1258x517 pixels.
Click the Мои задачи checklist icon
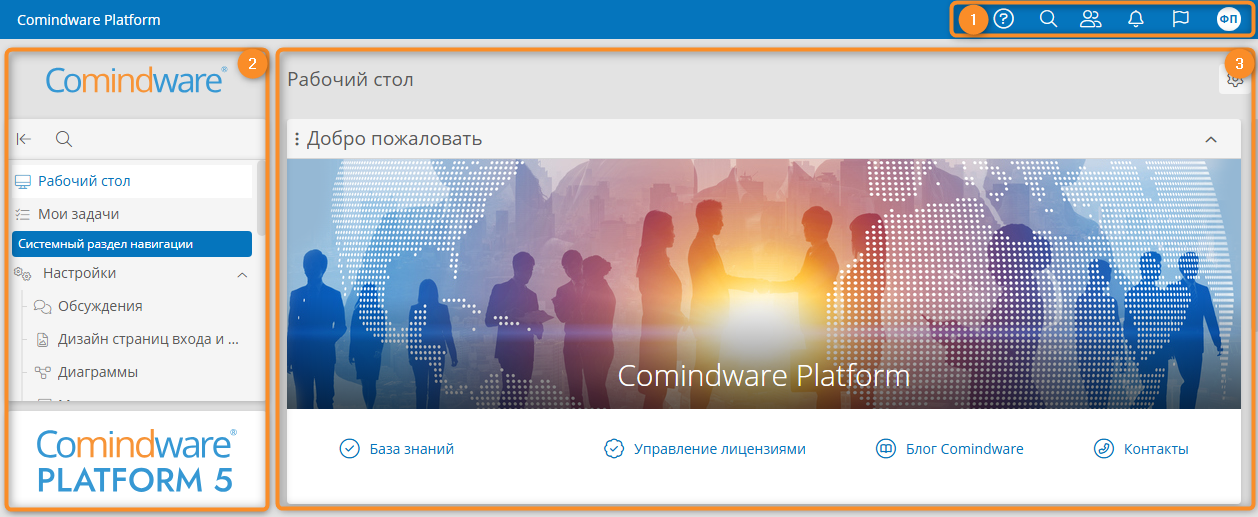pos(23,214)
